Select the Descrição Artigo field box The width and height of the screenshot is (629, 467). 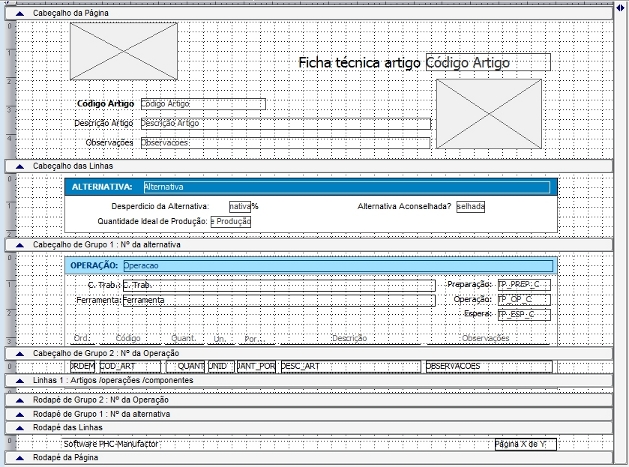click(x=286, y=124)
